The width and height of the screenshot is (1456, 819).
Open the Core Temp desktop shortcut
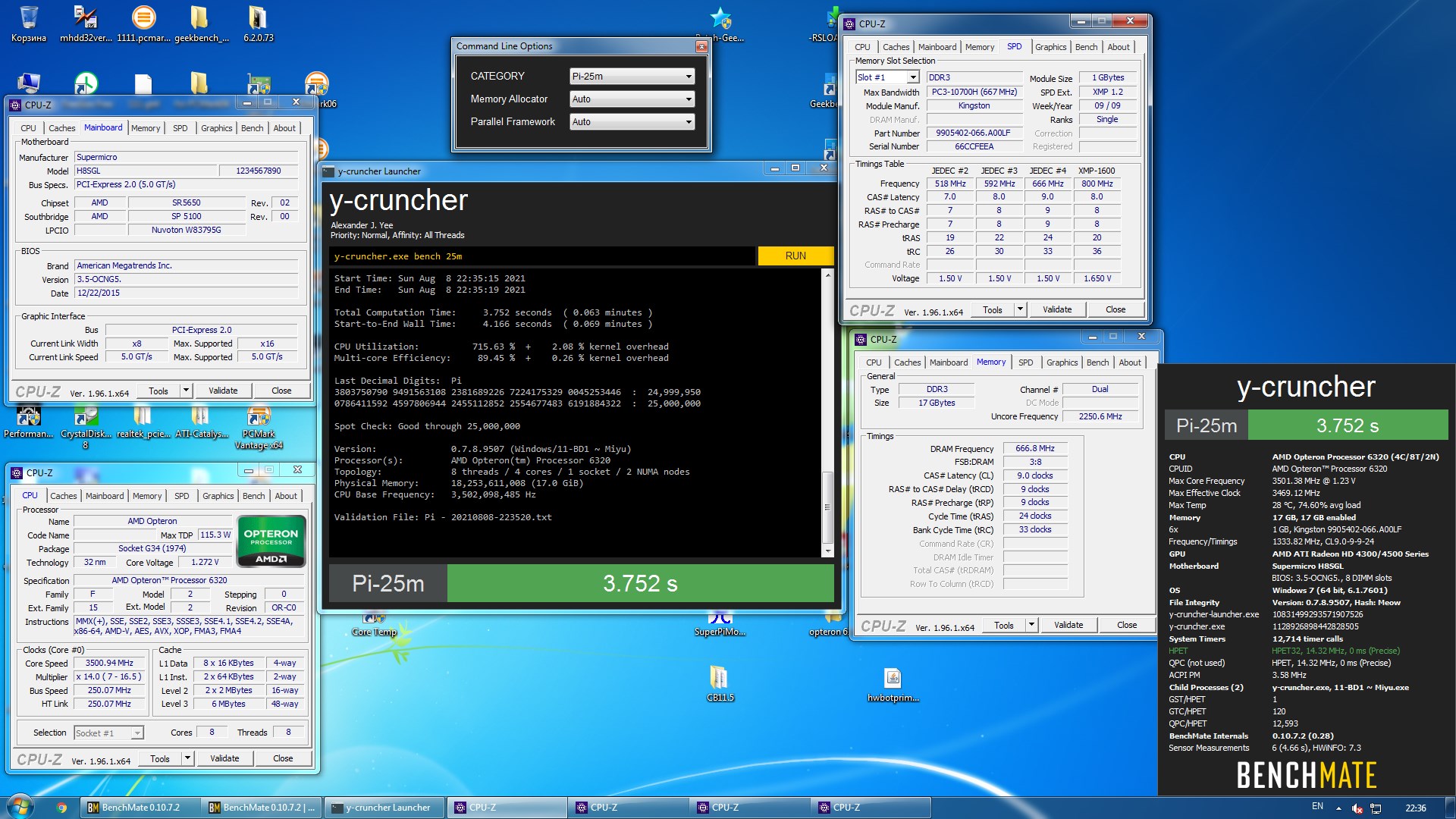[x=374, y=624]
